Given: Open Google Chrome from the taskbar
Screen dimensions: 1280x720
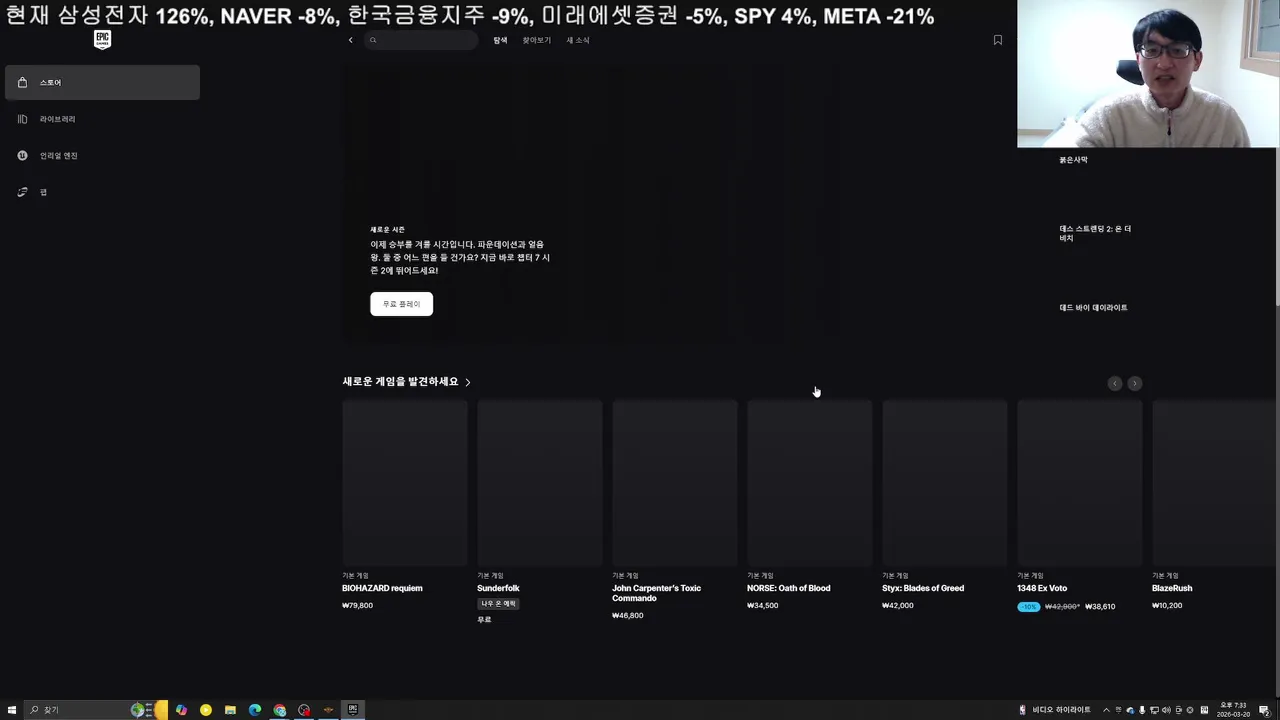Looking at the screenshot, I should click(x=280, y=710).
